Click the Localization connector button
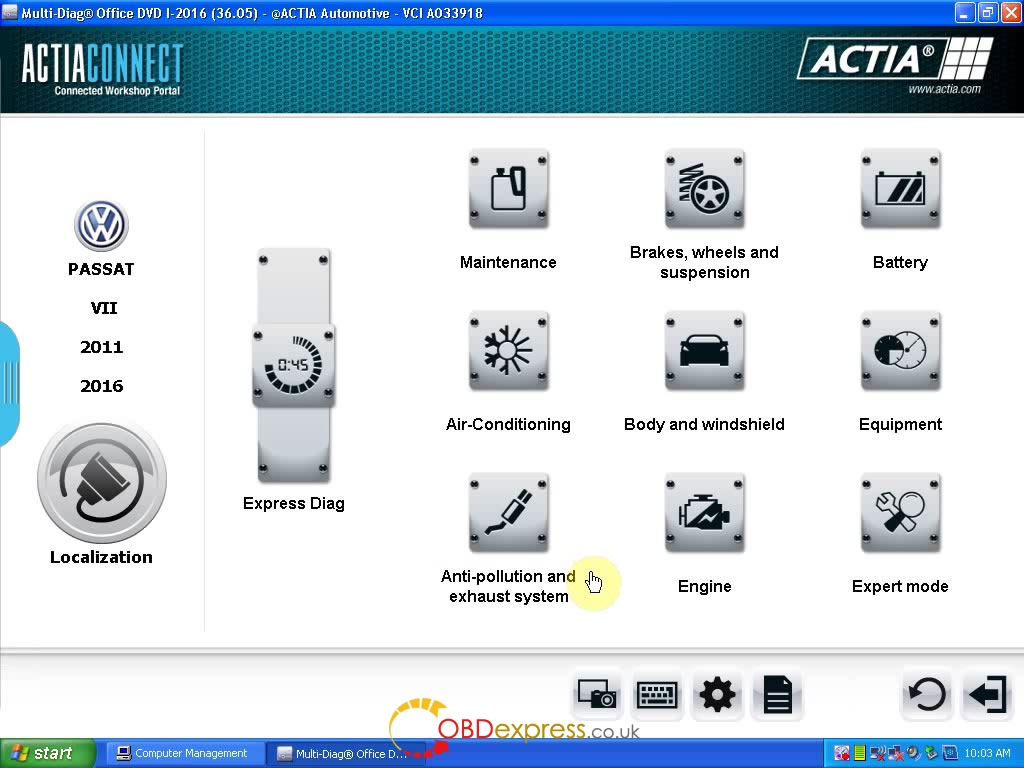 101,482
